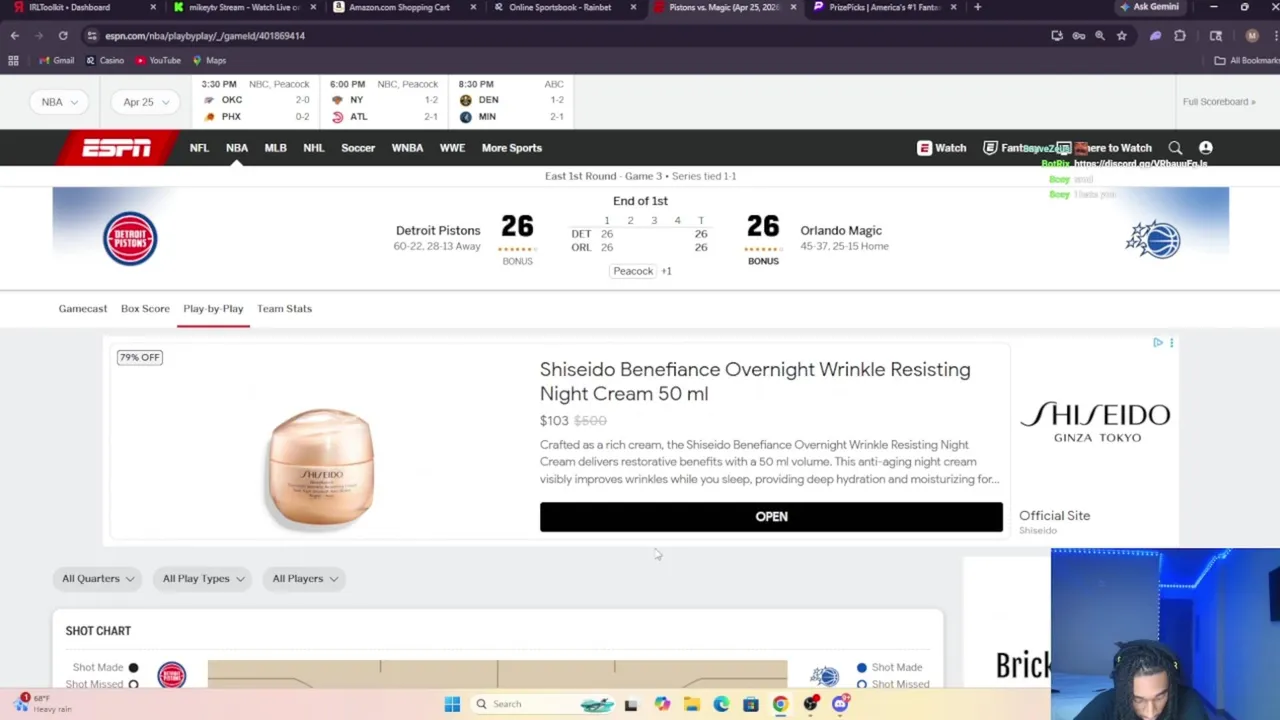Open the ESPN search magnifier icon
This screenshot has width=1280, height=720.
click(x=1175, y=148)
